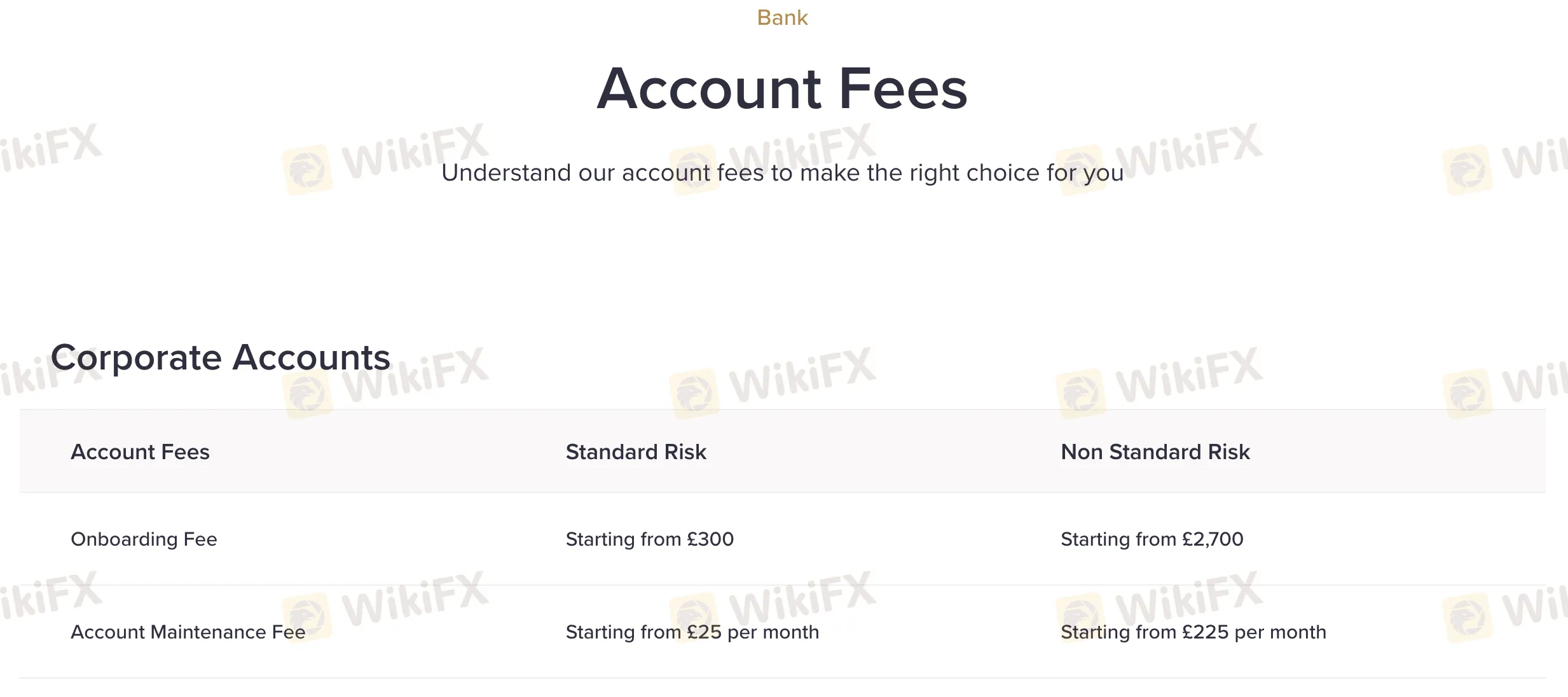Click WikiFX watermark icon left of subtitle
This screenshot has height=697, width=1568.
click(x=307, y=170)
